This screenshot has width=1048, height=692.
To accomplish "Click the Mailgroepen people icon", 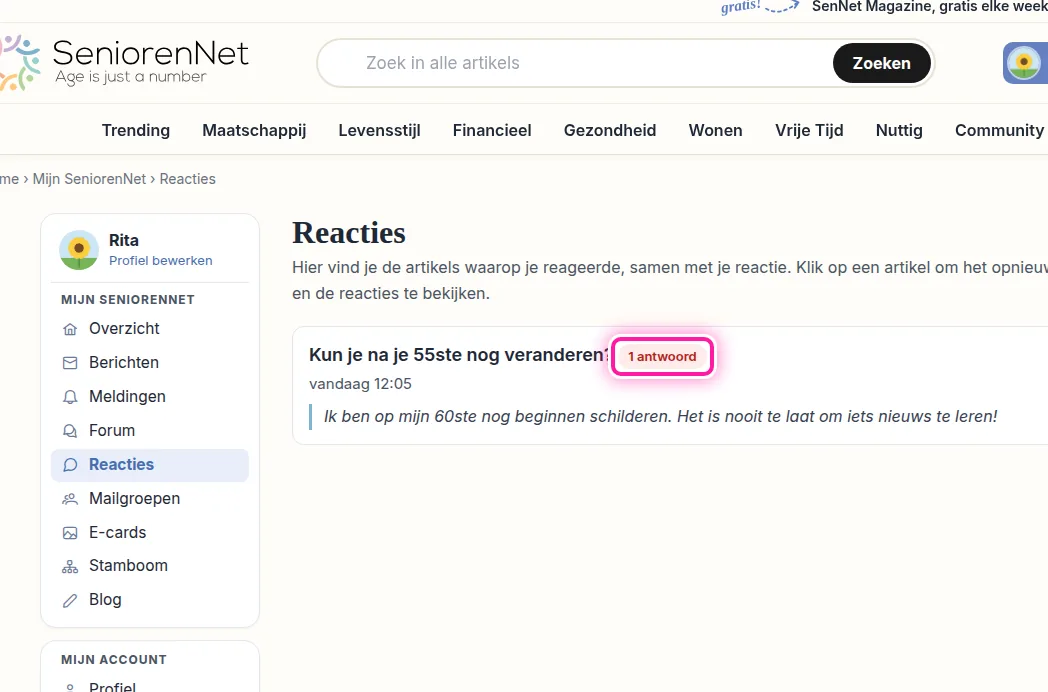I will click(x=70, y=499).
